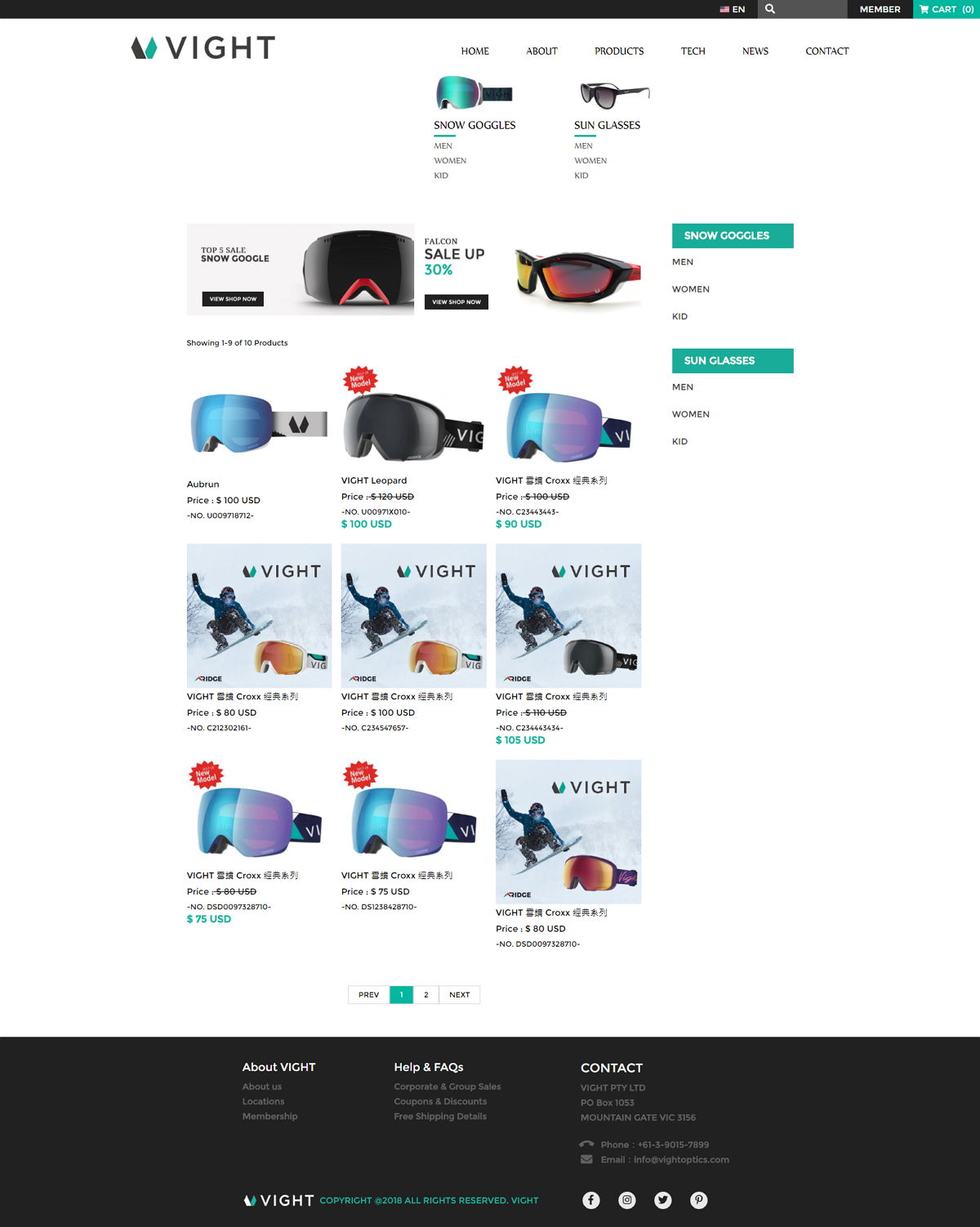Screen dimensions: 980x1227
Task: Open Free Shipping Details footer link
Action: pyautogui.click(x=440, y=1117)
